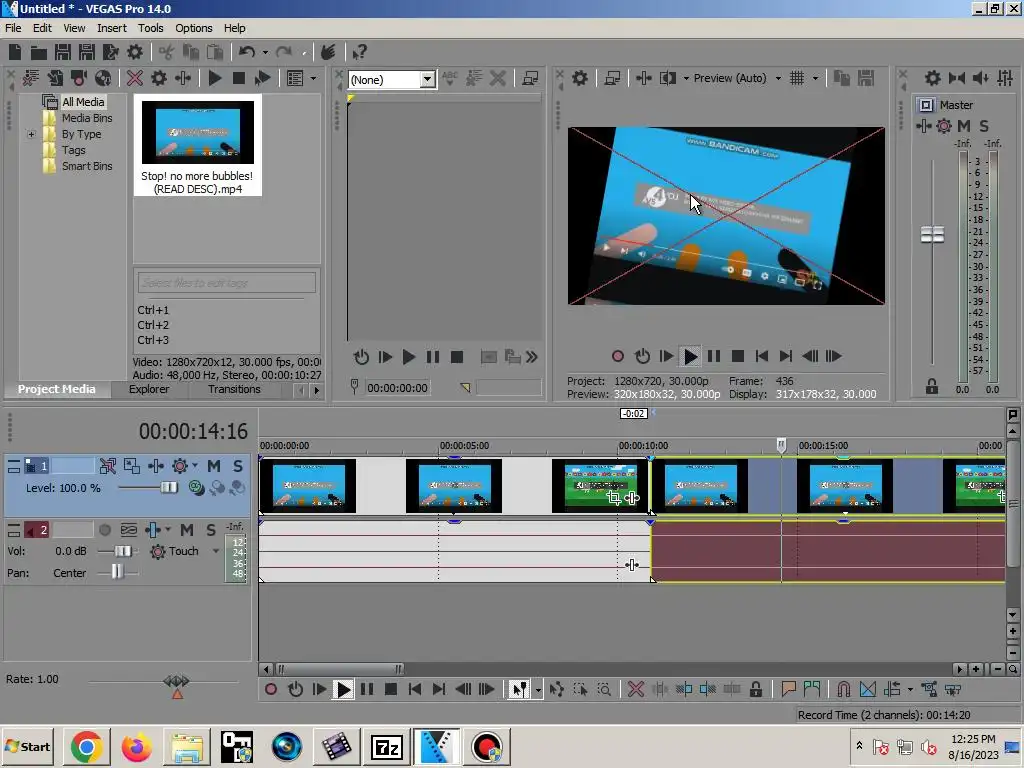Open edit tool selection dropdown arrow
This screenshot has height=768, width=1024.
click(538, 690)
